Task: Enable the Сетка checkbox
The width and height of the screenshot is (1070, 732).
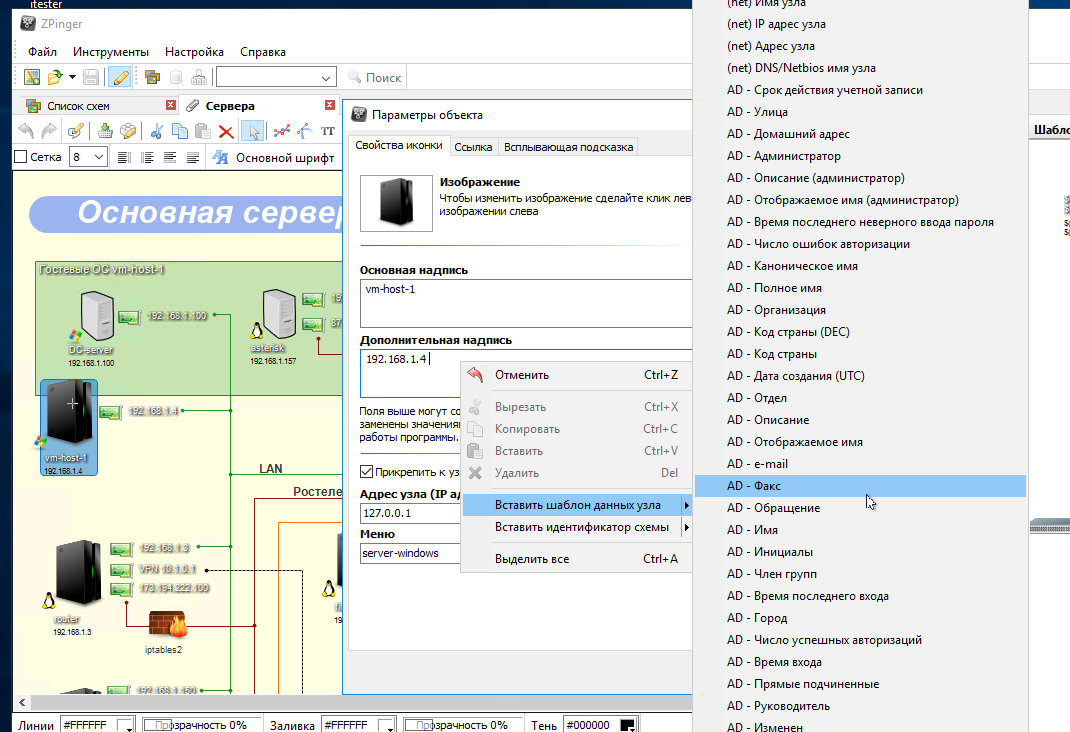Action: (x=21, y=157)
